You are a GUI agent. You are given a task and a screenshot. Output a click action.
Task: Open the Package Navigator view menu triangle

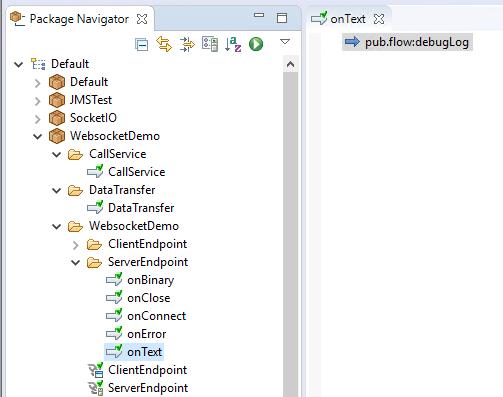(285, 42)
